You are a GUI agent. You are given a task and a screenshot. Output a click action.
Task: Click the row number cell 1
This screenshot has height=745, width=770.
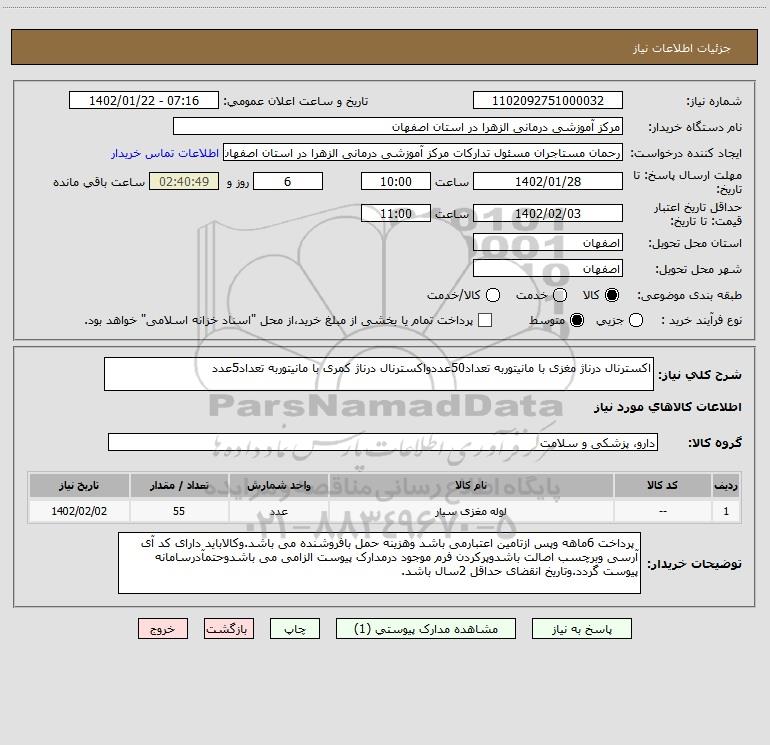pyautogui.click(x=726, y=511)
